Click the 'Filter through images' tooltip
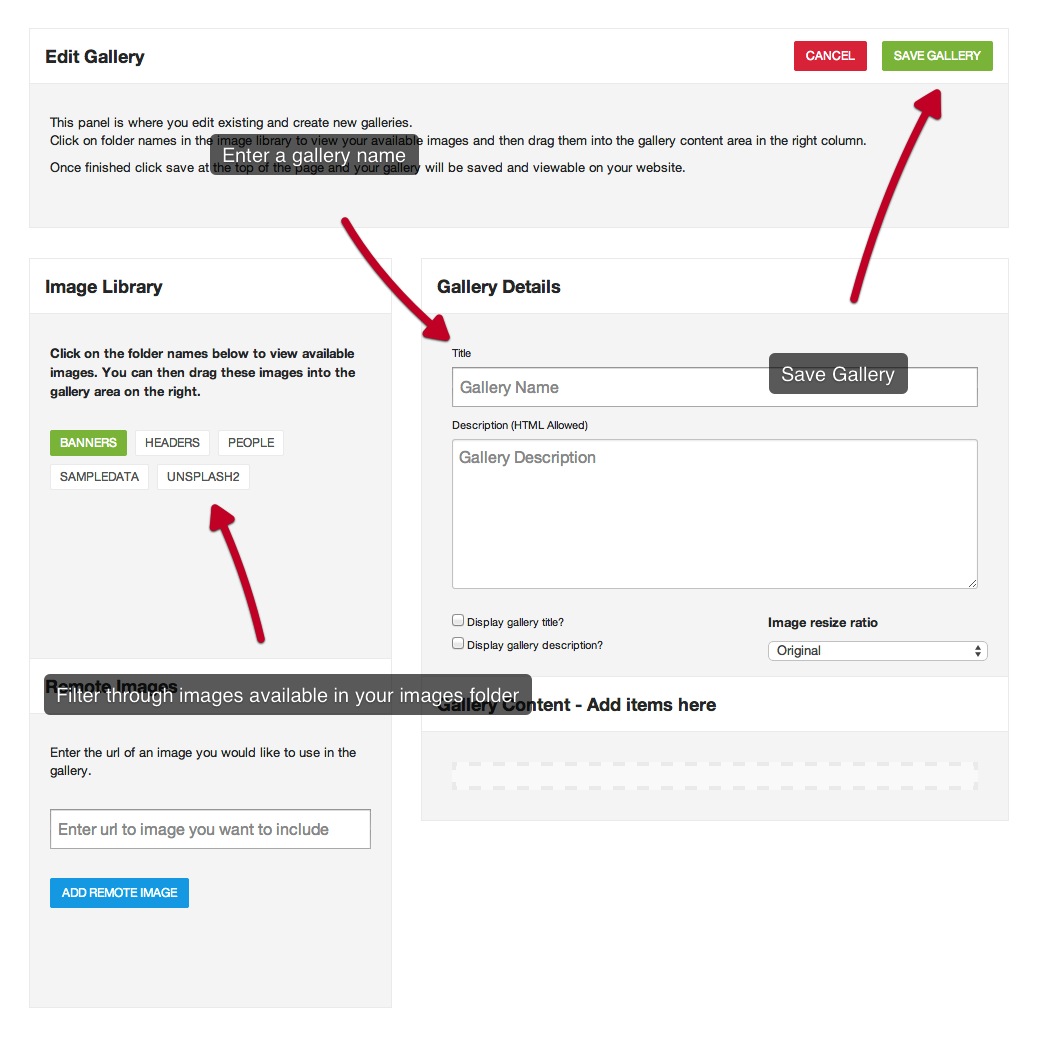1056x1059 pixels. tap(288, 695)
